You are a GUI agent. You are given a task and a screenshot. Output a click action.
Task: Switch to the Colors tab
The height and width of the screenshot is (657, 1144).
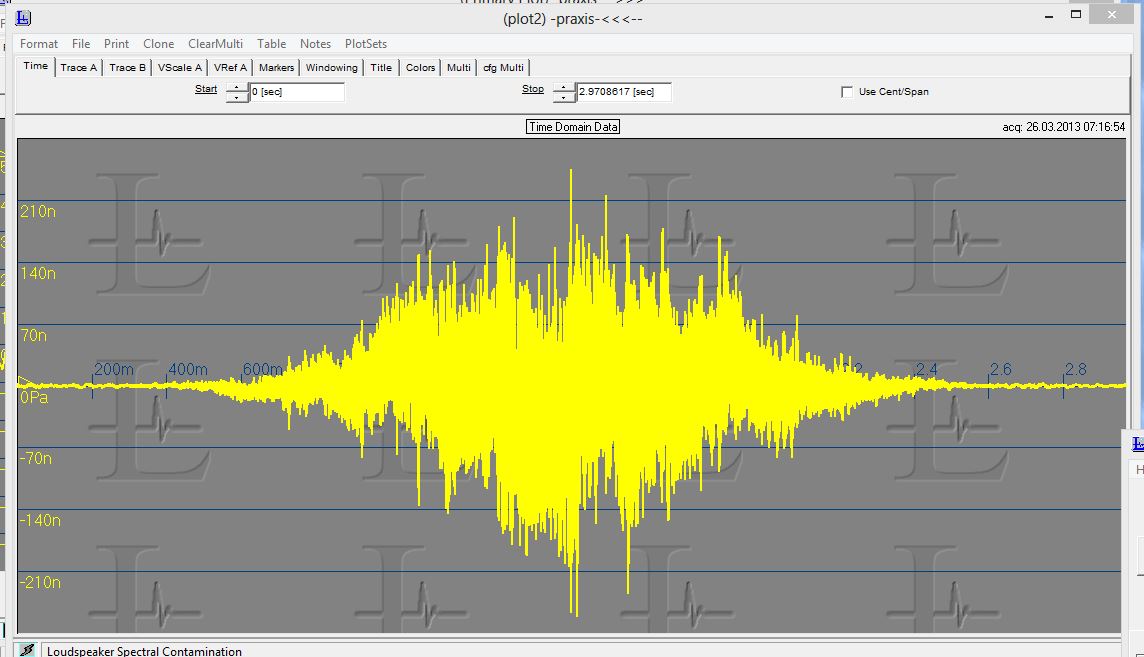(x=420, y=67)
